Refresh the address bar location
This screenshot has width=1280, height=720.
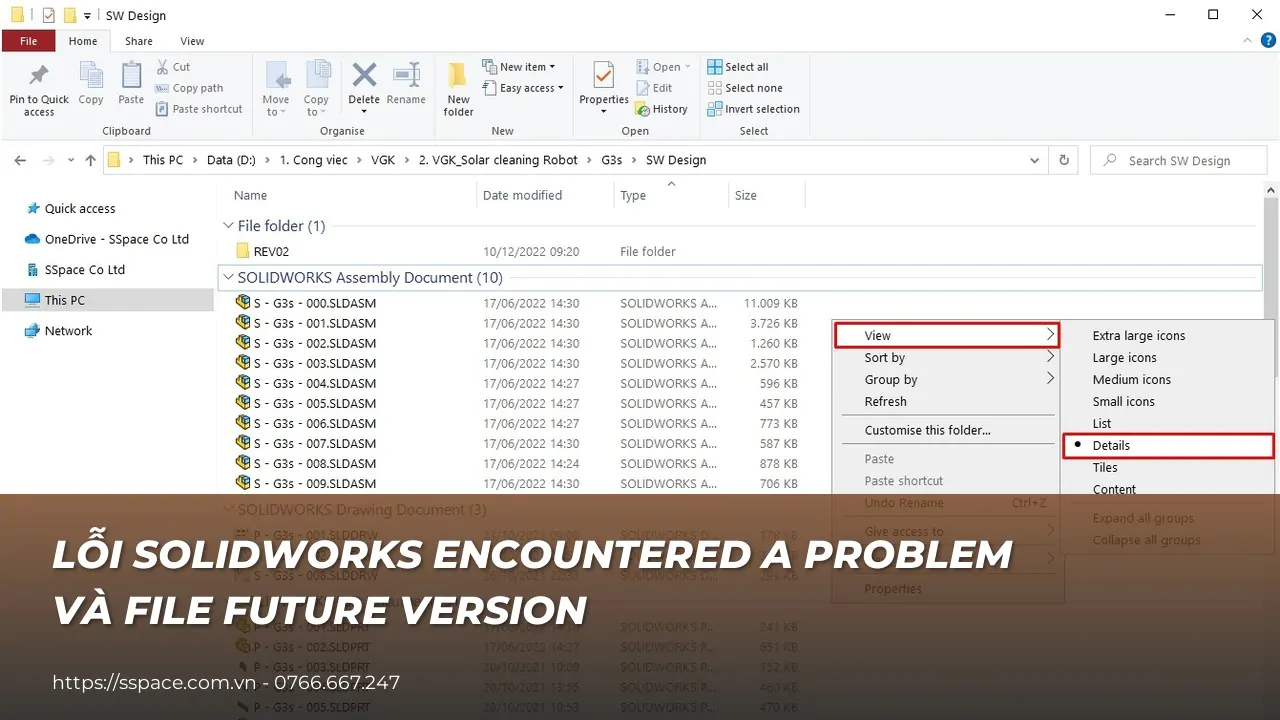(1064, 160)
